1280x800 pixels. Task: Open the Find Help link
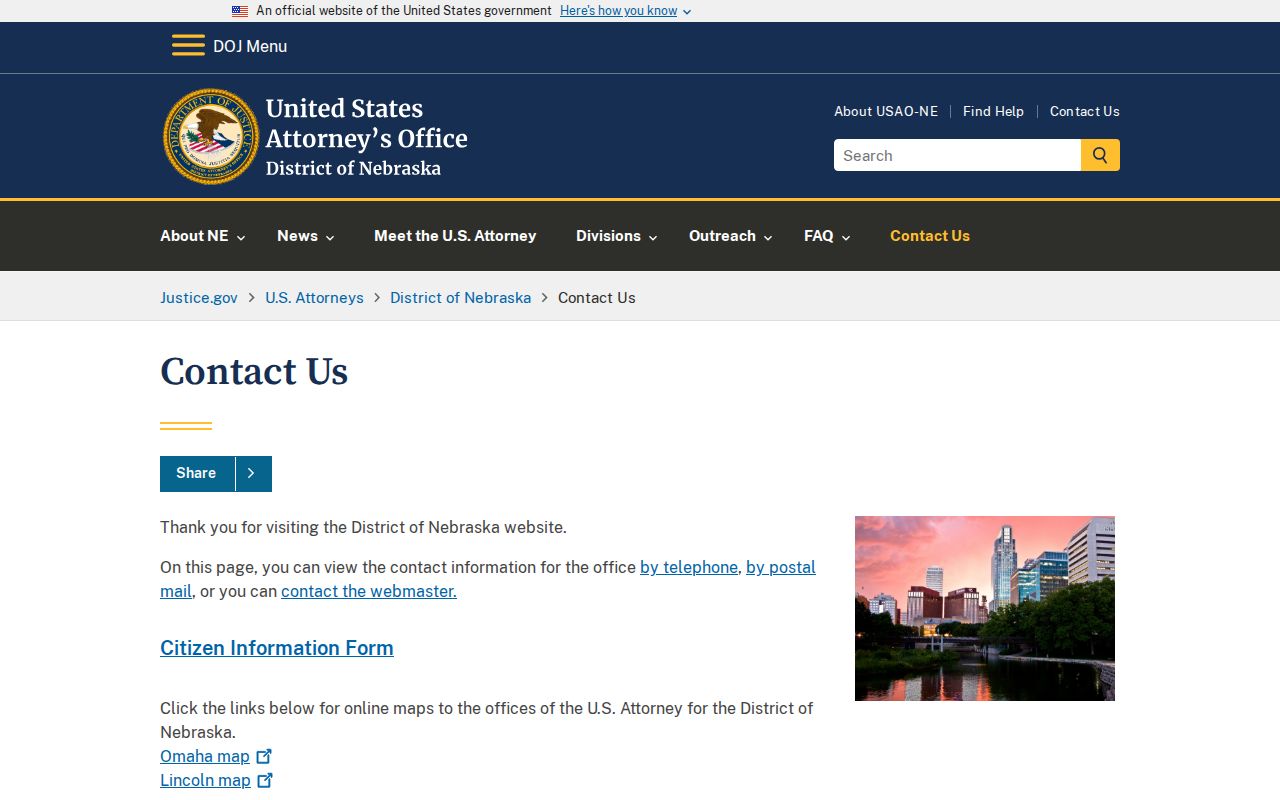point(993,111)
